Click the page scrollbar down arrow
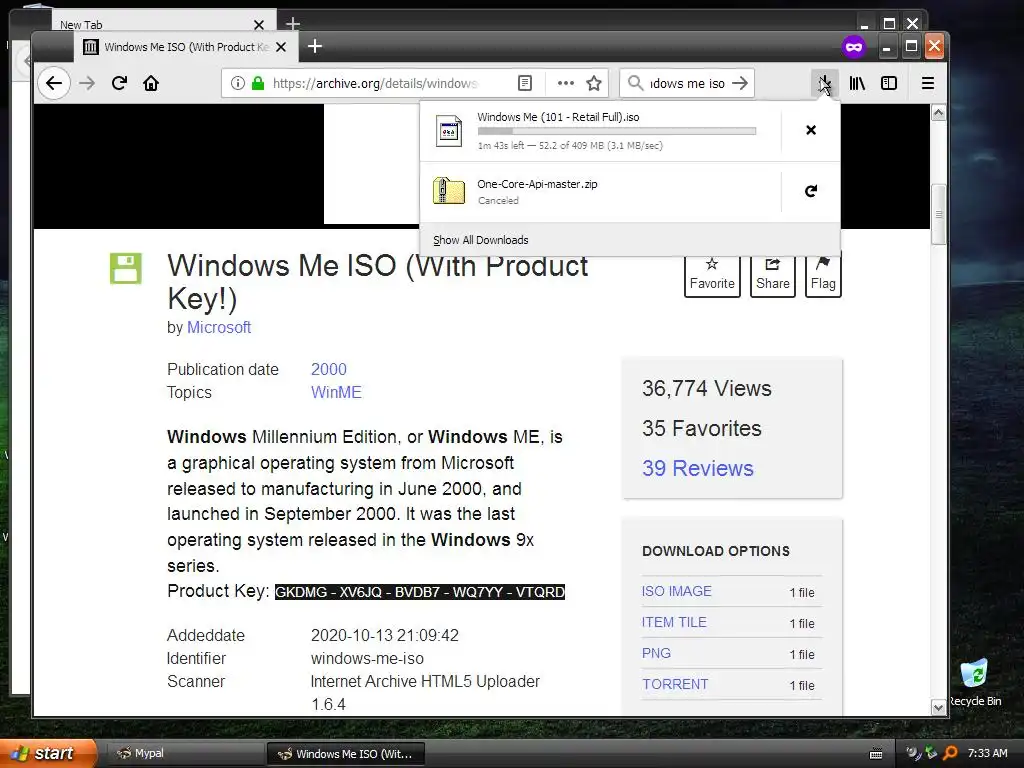 click(x=938, y=707)
